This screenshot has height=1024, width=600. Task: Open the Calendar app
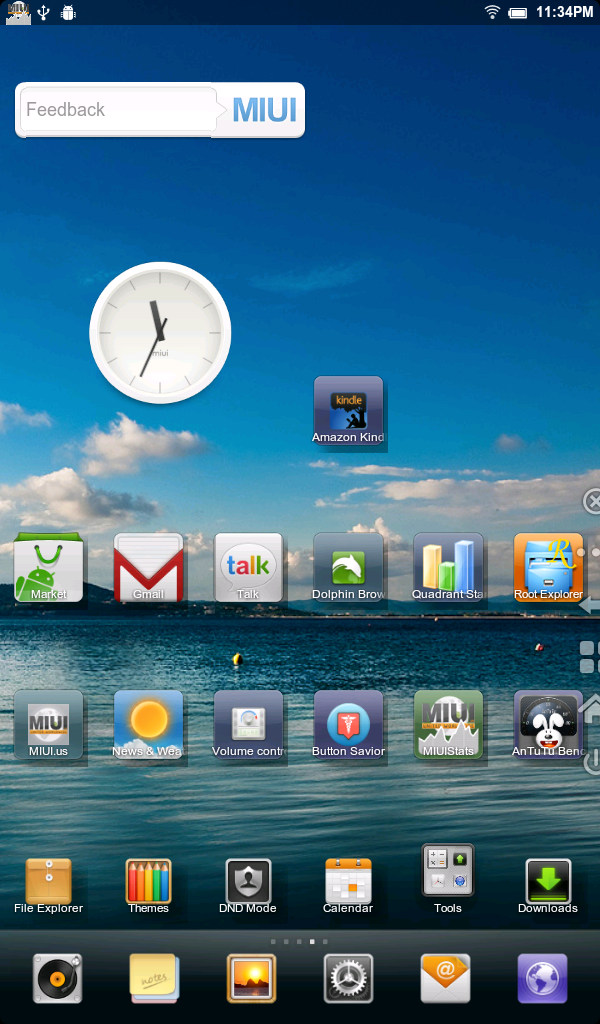point(348,886)
